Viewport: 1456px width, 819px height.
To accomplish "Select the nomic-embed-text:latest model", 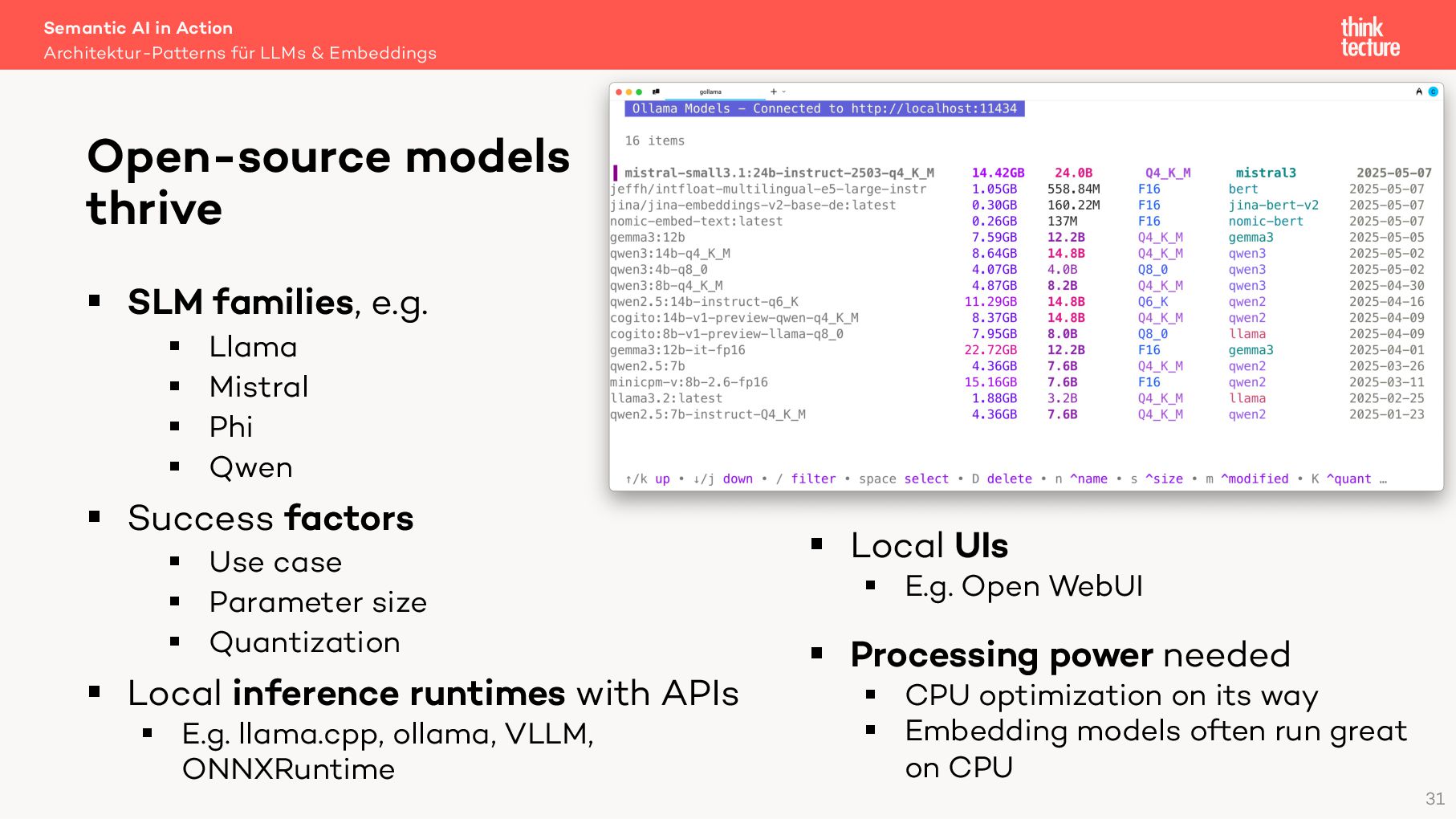I will click(x=1018, y=221).
